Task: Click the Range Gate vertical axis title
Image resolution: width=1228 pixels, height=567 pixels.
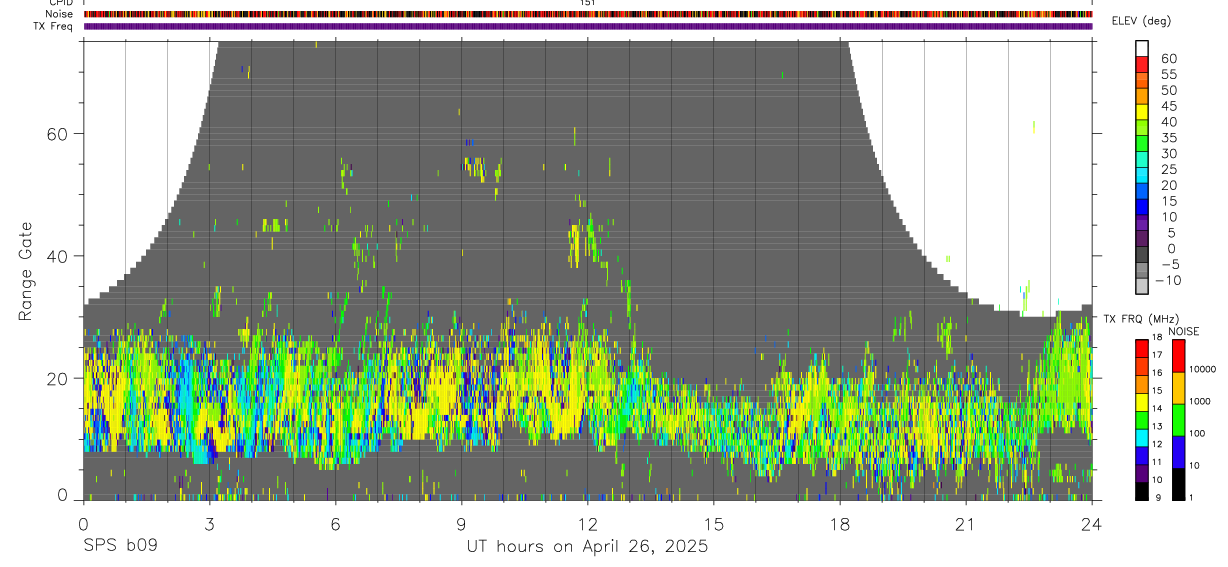Action: click(25, 271)
